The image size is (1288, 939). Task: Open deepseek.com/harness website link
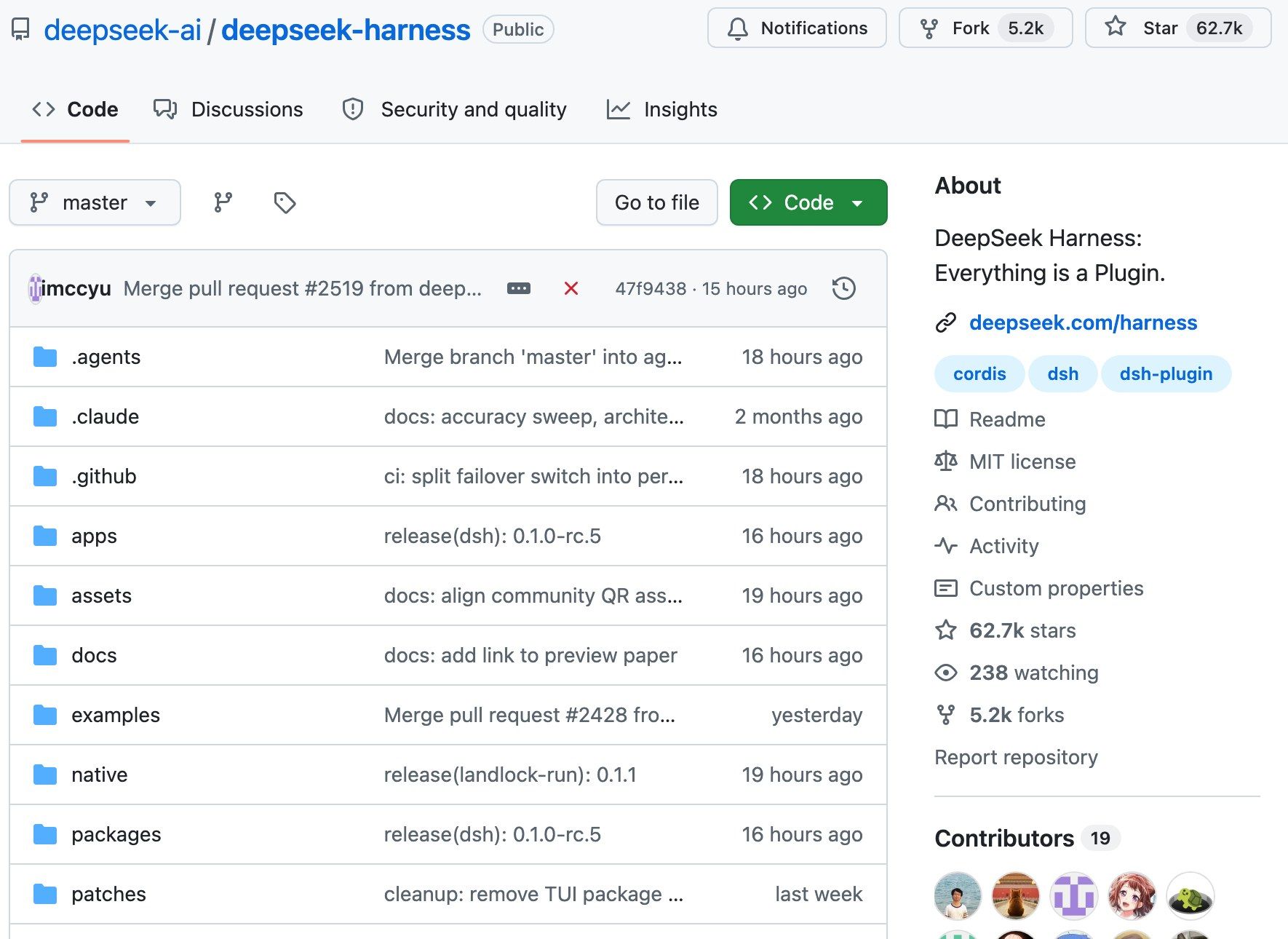pyautogui.click(x=1083, y=322)
